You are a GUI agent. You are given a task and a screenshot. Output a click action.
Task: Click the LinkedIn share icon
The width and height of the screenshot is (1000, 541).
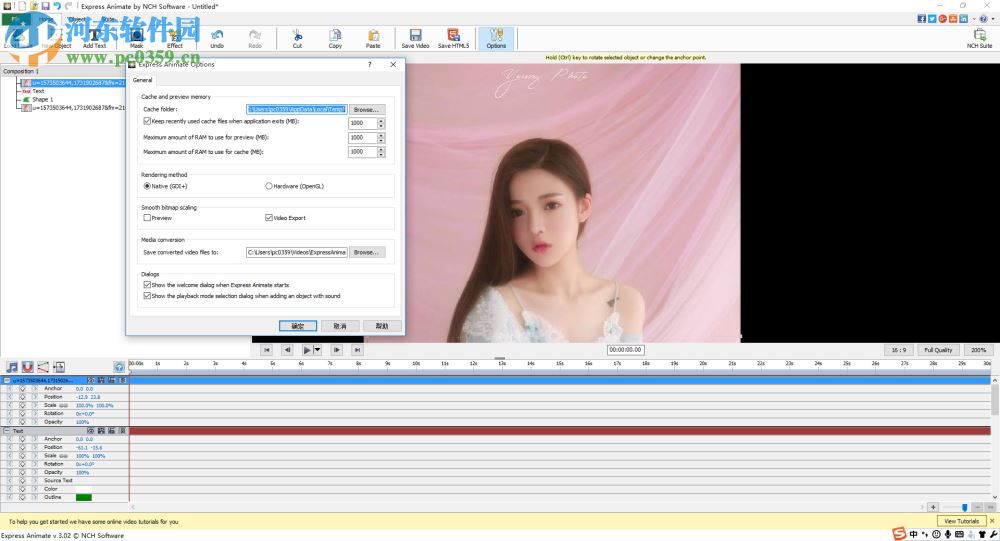coord(963,19)
